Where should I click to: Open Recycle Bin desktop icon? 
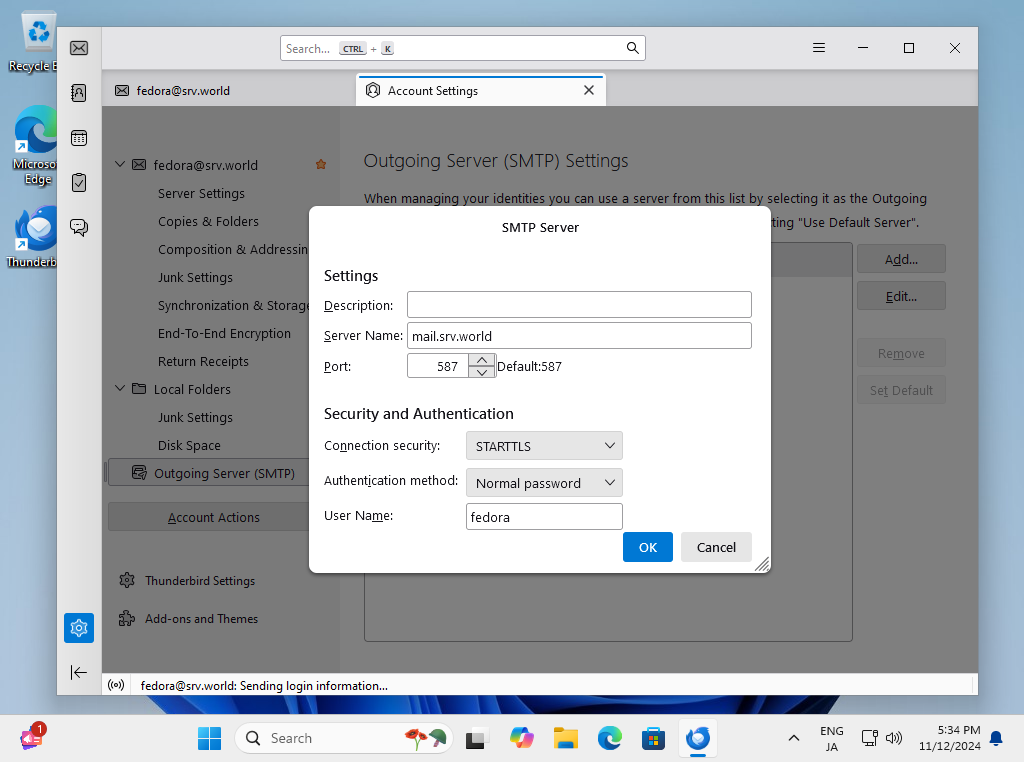[x=33, y=42]
